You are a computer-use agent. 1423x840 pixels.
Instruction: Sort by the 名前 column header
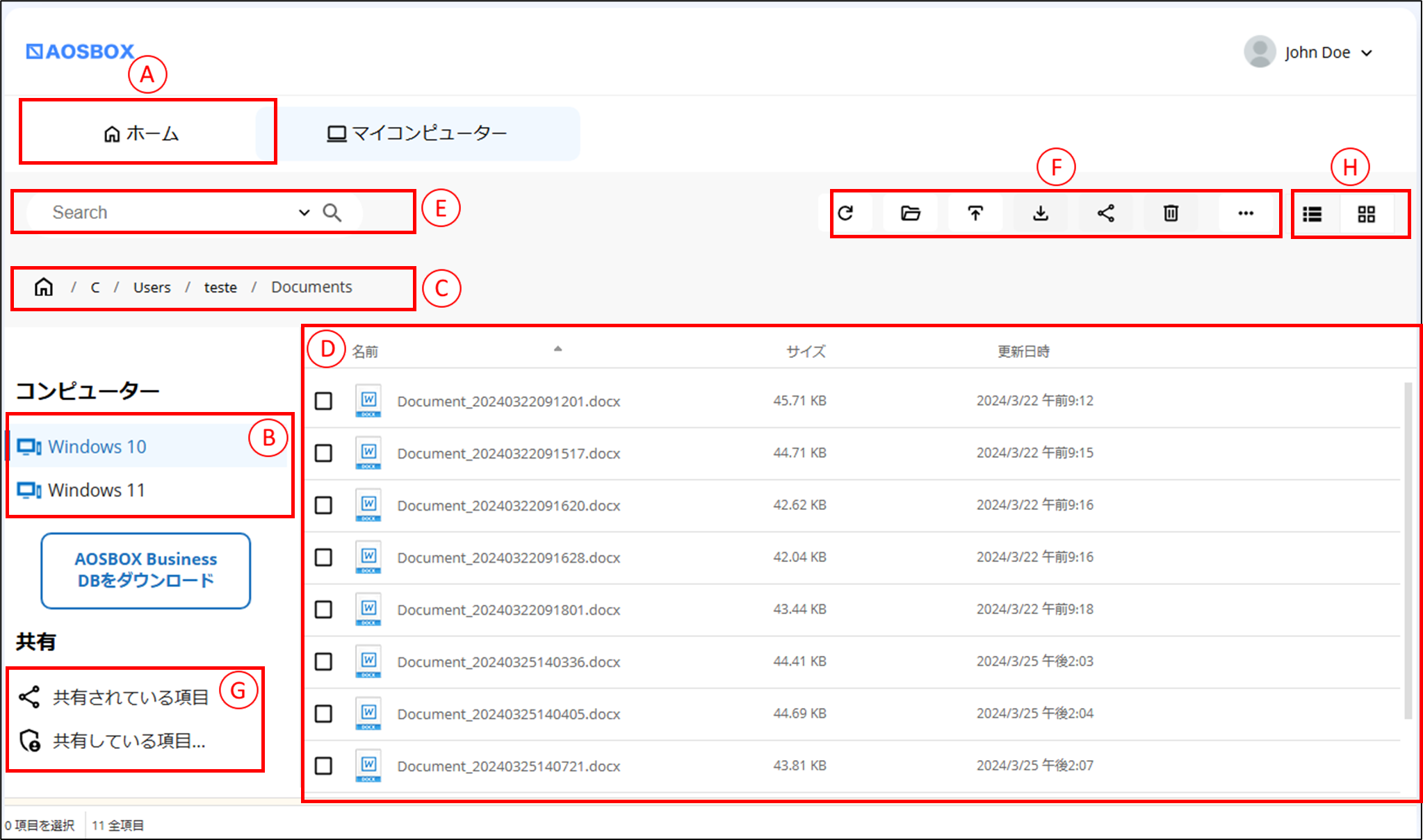click(365, 352)
